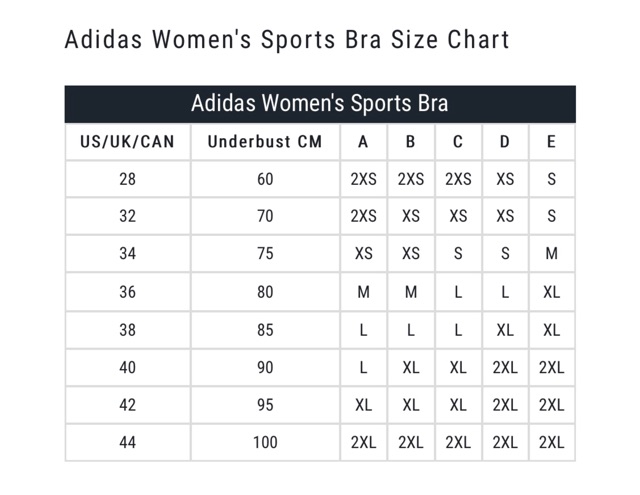The image size is (640, 495).
Task: Click the cup 'B' column header
Action: click(x=411, y=142)
